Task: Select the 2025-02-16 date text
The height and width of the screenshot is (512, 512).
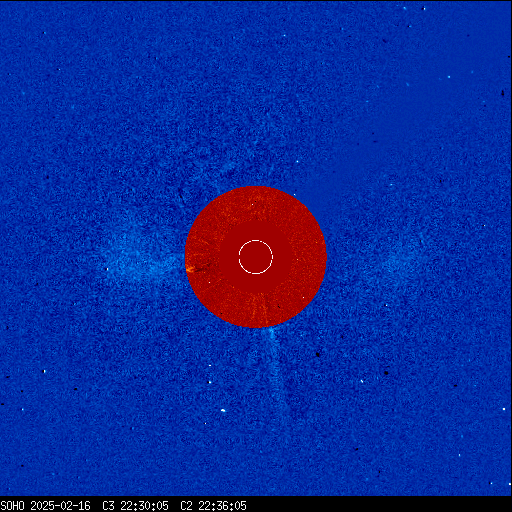Action: (x=60, y=506)
